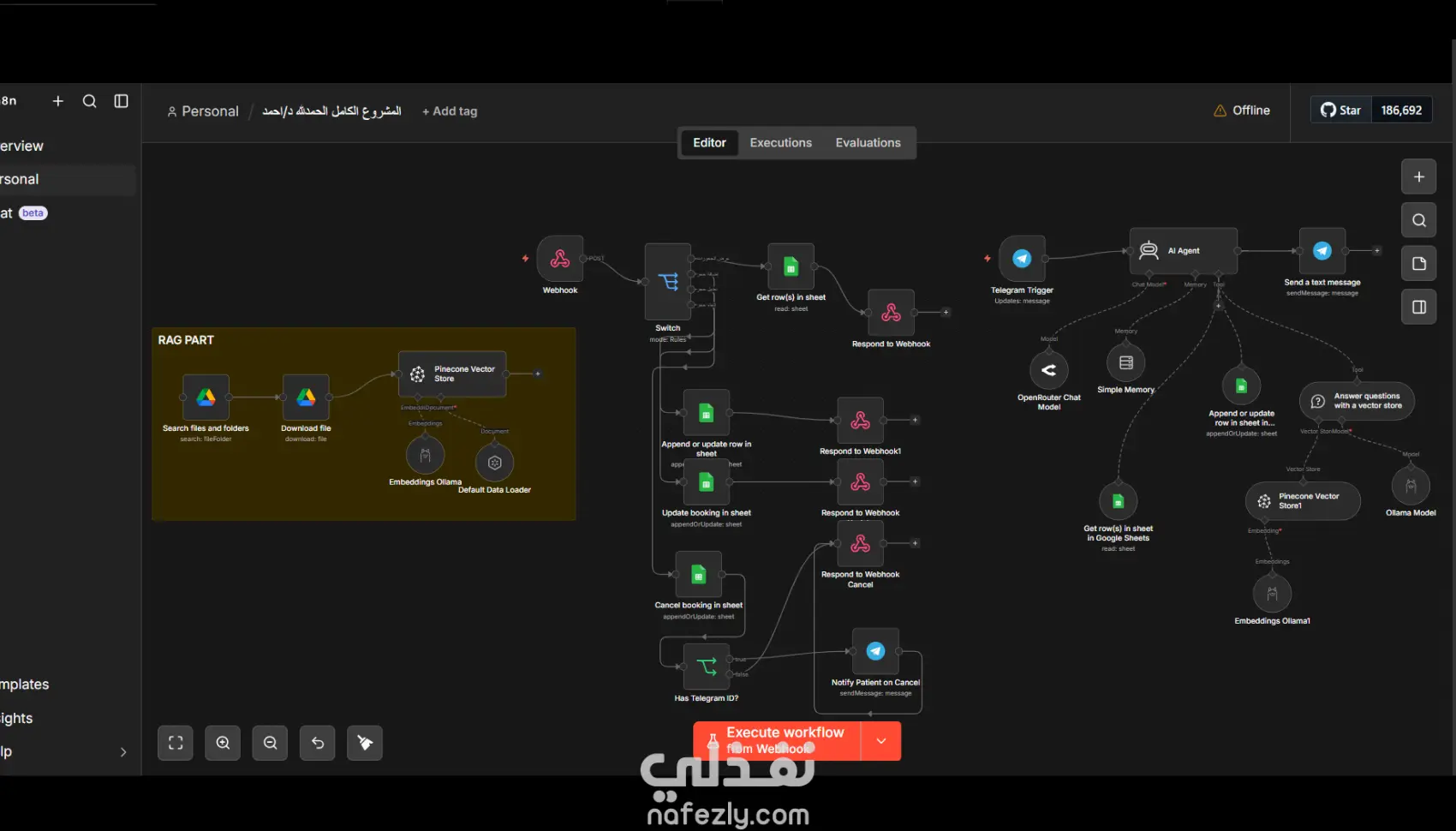
Task: Select the Notify Patient on Cancel node
Action: [875, 652]
